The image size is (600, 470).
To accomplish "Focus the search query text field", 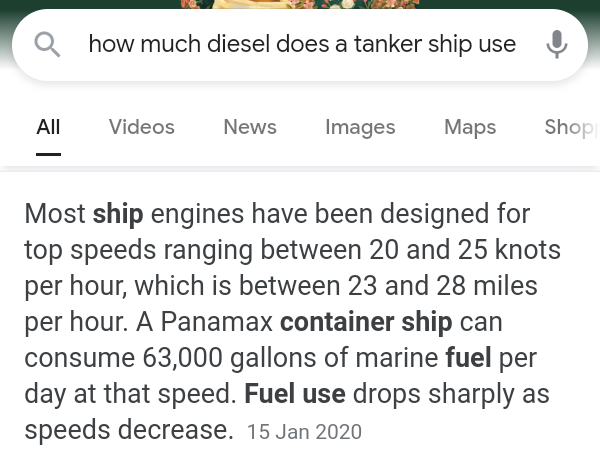I will 302,44.
